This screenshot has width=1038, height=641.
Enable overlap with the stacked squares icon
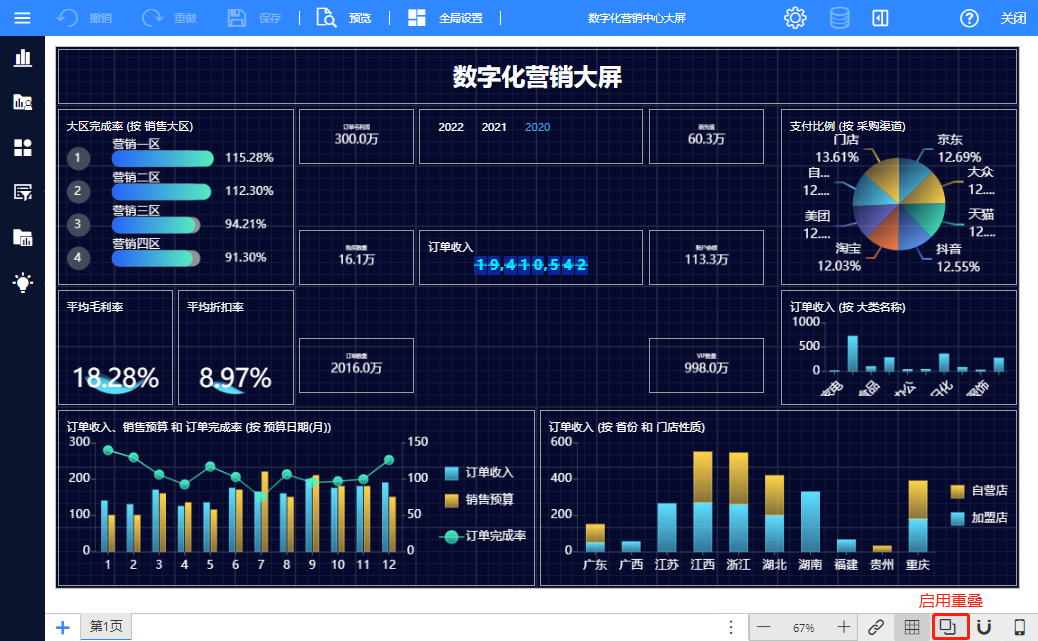(949, 627)
